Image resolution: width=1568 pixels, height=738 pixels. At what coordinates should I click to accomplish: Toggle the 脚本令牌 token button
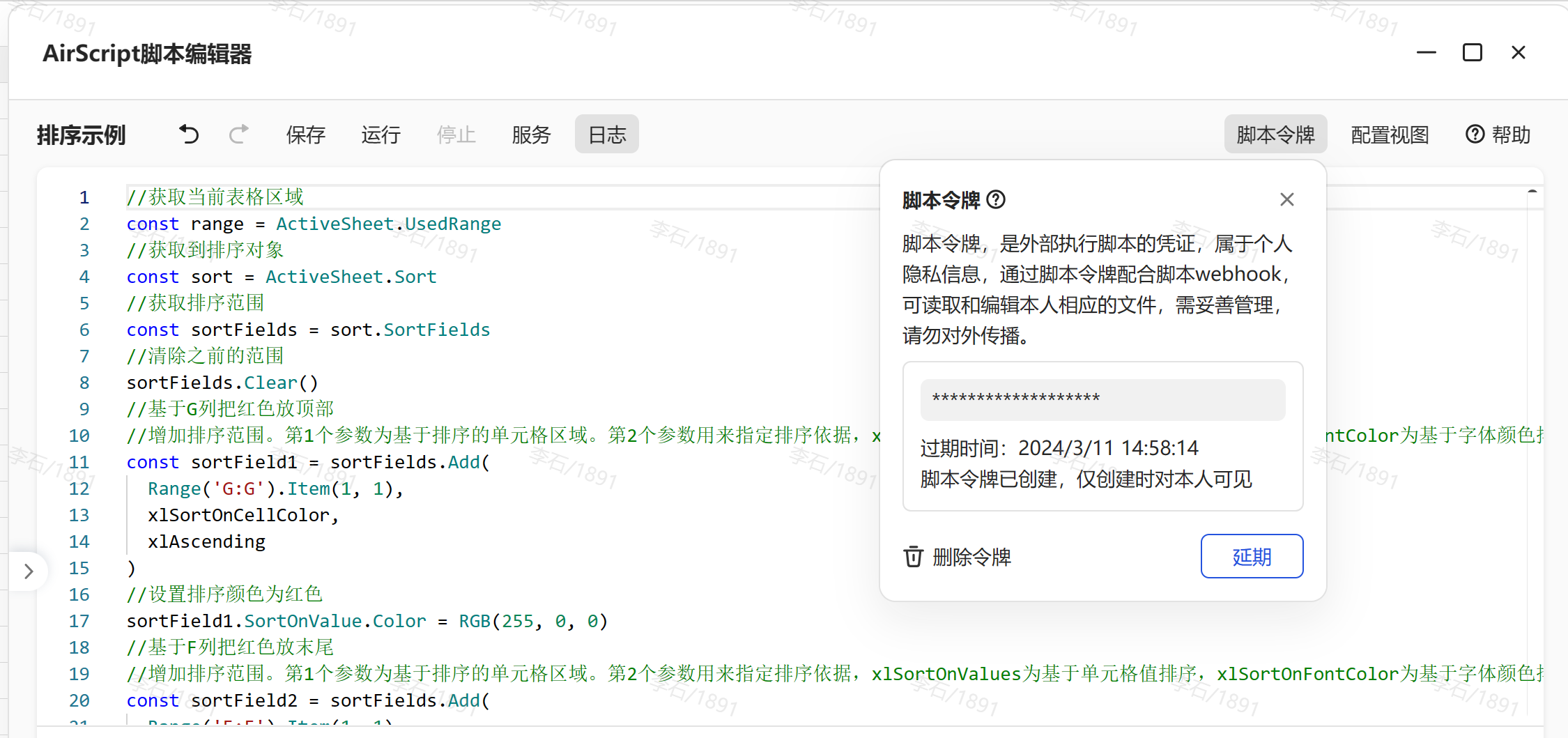tap(1275, 134)
